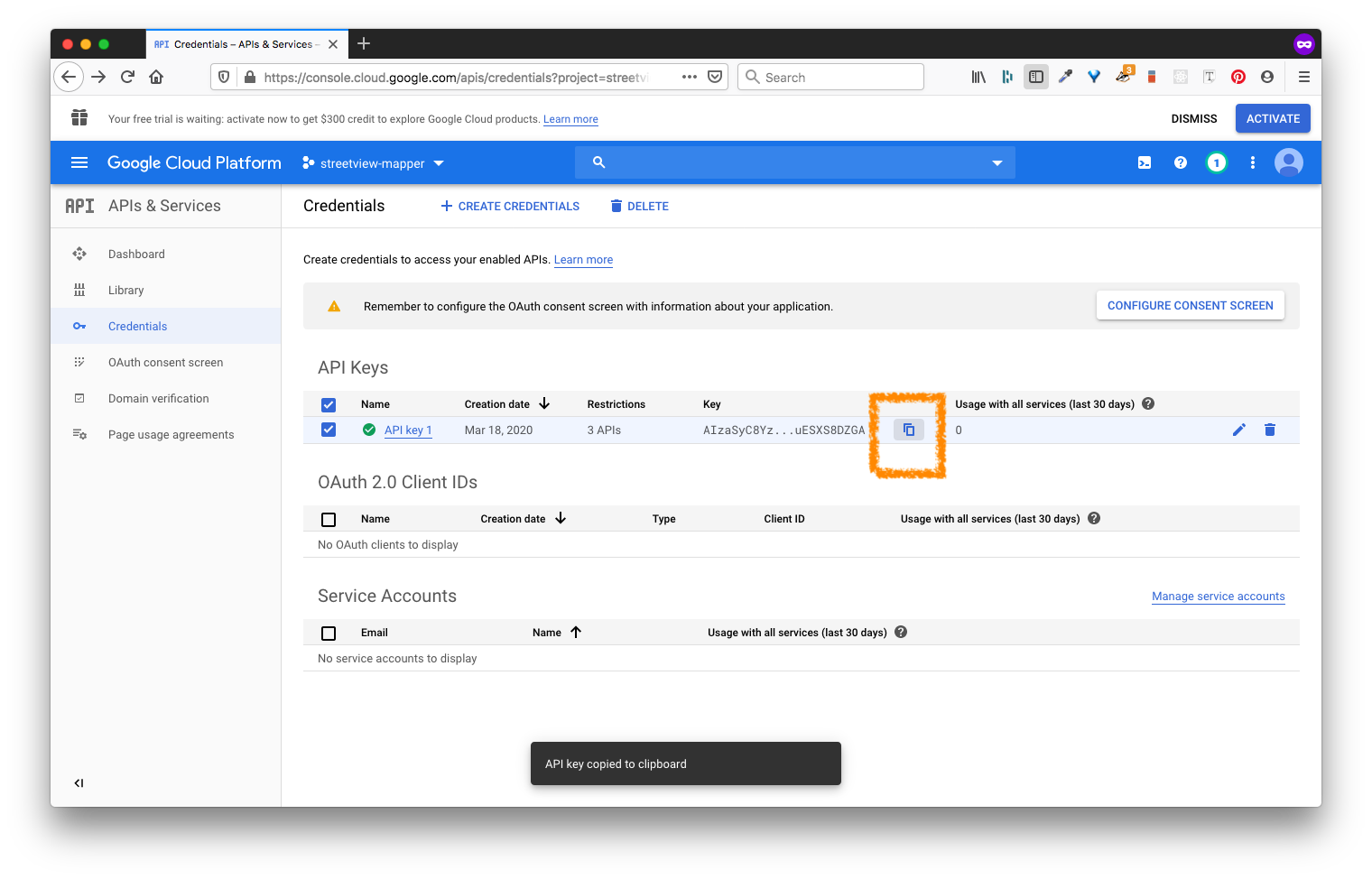Open the Cloud Shell terminal icon
The height and width of the screenshot is (879, 1372).
[1144, 163]
